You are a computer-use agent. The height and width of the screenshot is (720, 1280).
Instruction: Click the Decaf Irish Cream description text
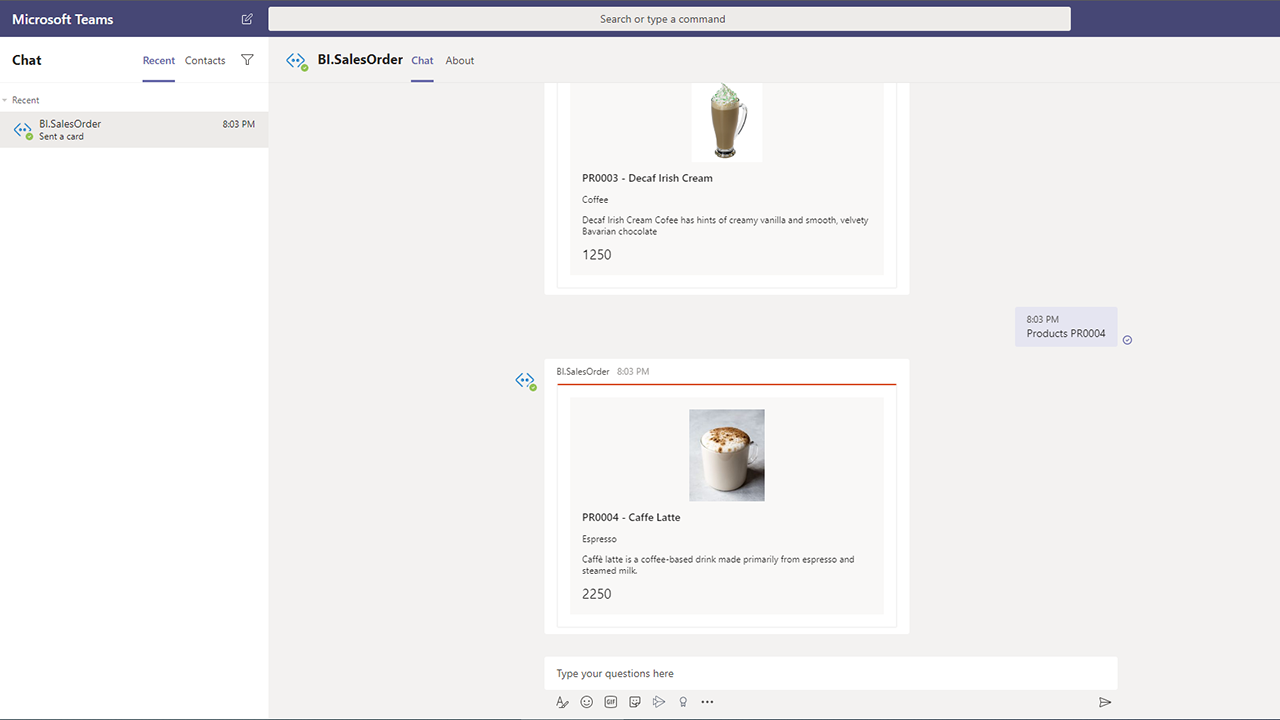point(725,226)
